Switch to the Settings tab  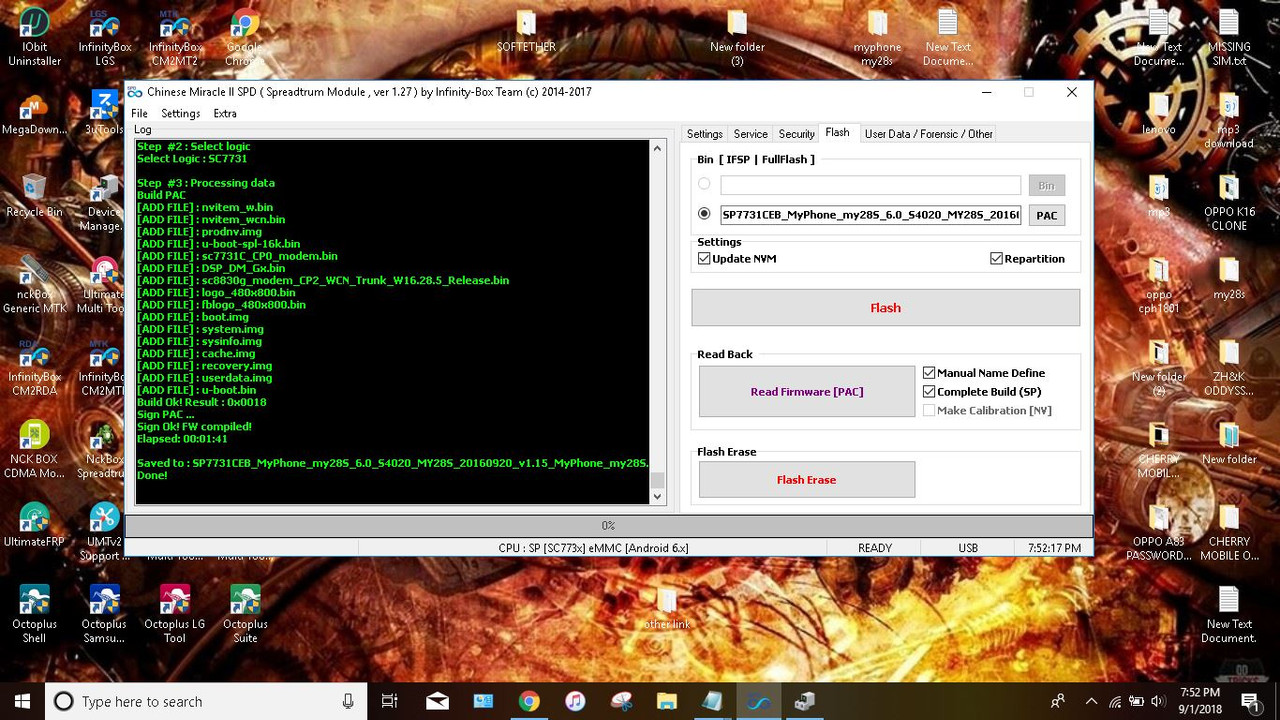pos(704,133)
